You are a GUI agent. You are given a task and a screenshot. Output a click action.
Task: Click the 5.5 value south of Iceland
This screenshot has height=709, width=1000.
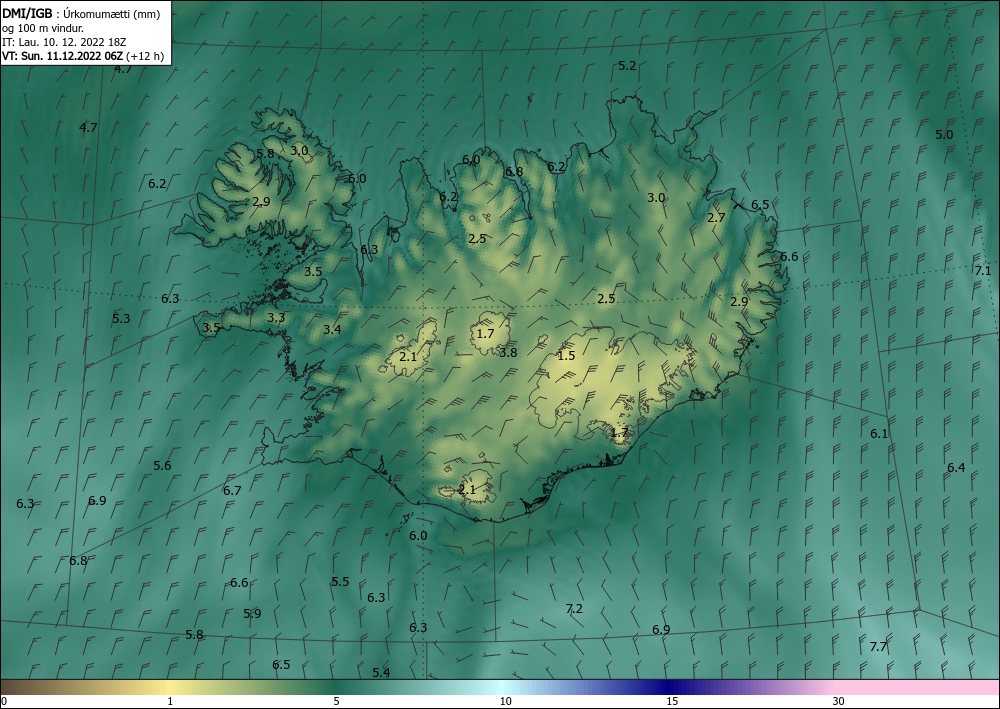[340, 581]
